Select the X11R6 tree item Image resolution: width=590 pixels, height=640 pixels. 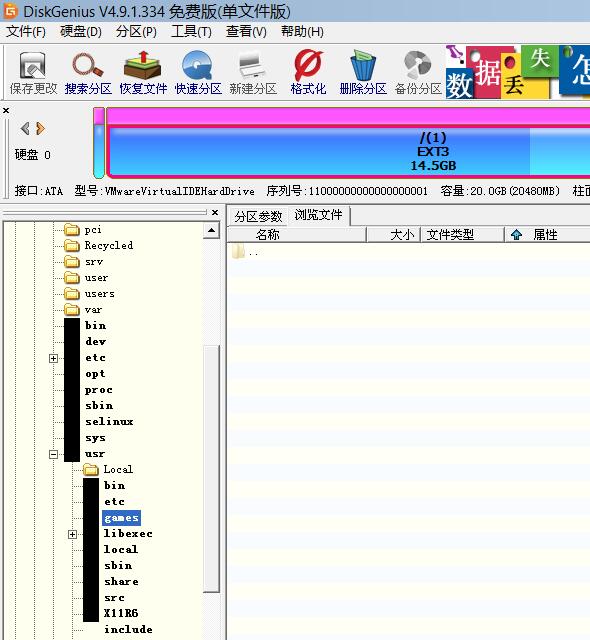pos(121,613)
